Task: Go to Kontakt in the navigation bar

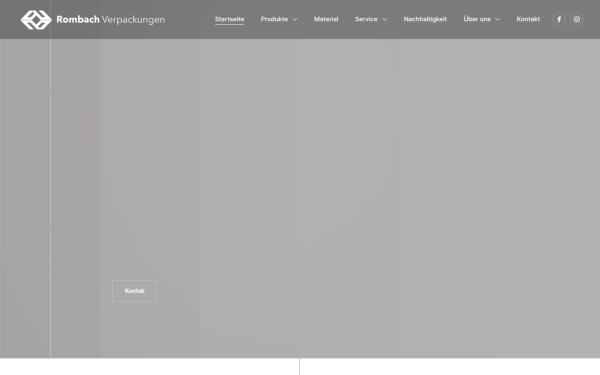Action: (x=528, y=19)
